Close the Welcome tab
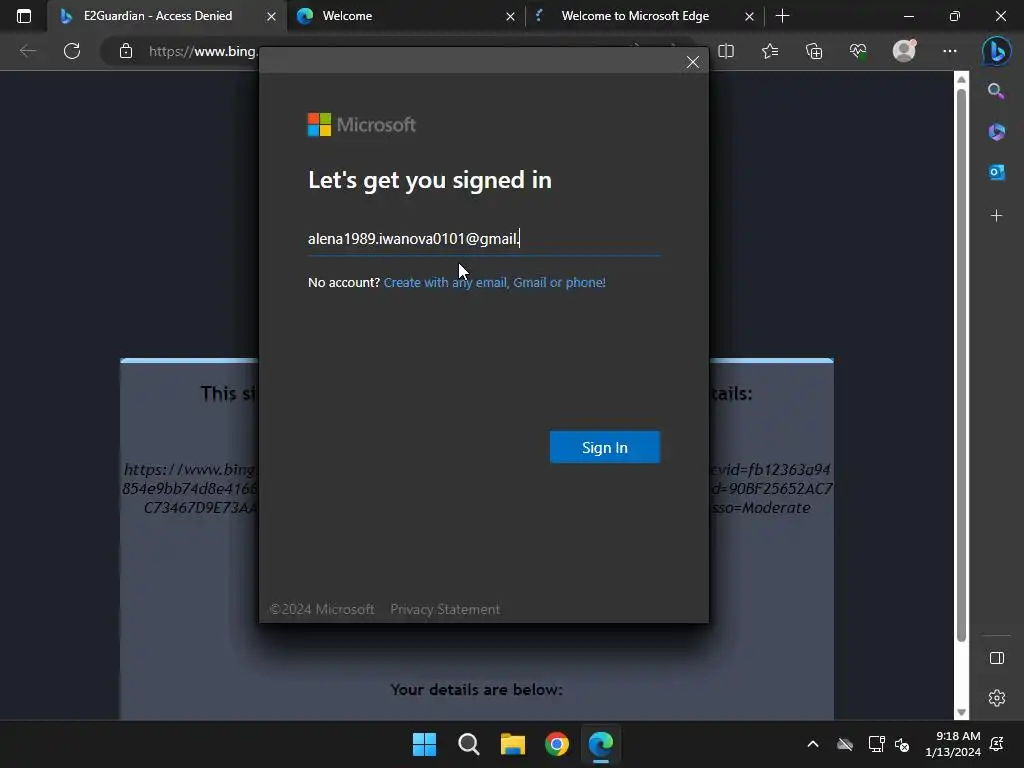Image resolution: width=1024 pixels, height=768 pixels. click(510, 16)
